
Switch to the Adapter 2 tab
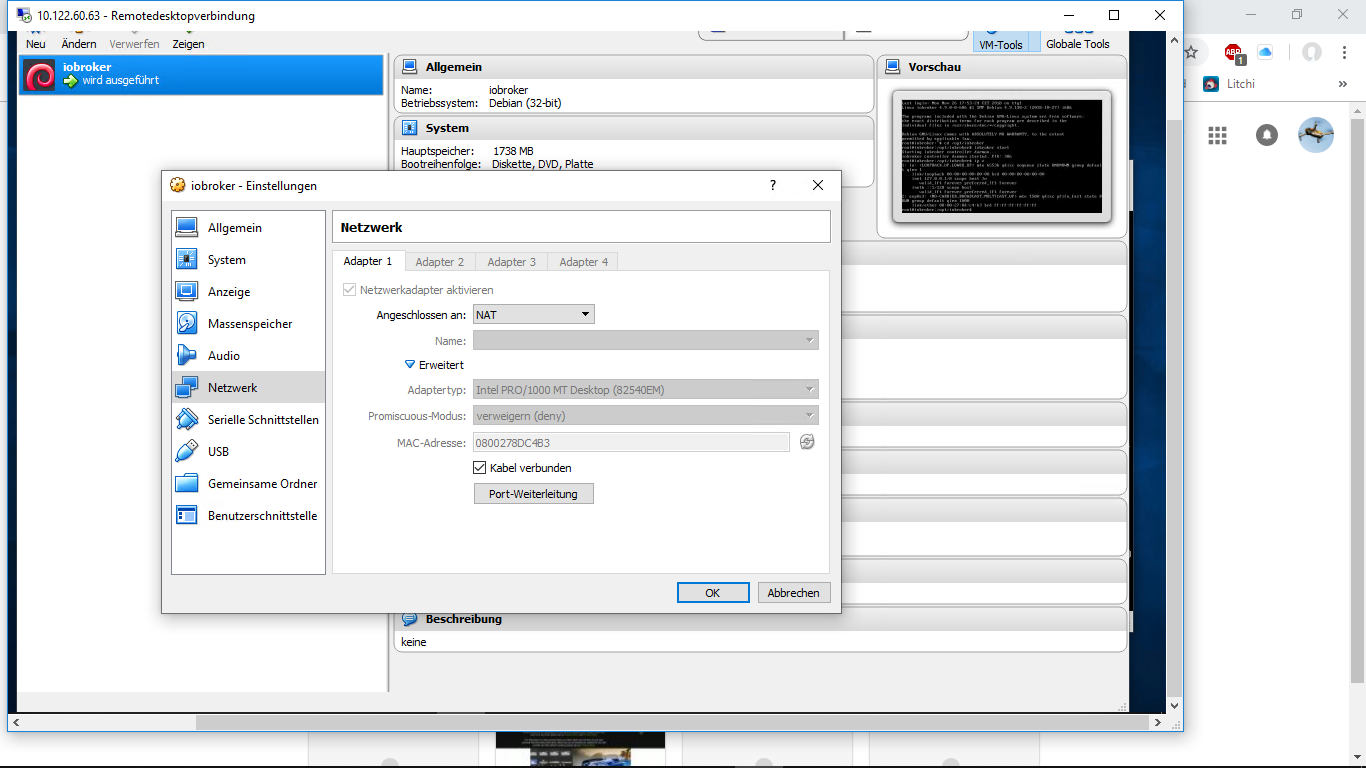[x=439, y=260]
